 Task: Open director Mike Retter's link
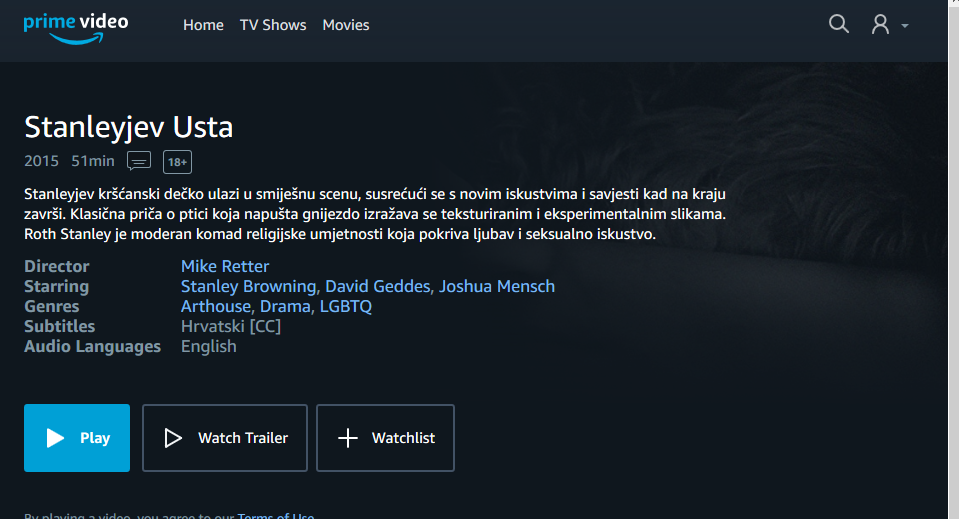(224, 266)
